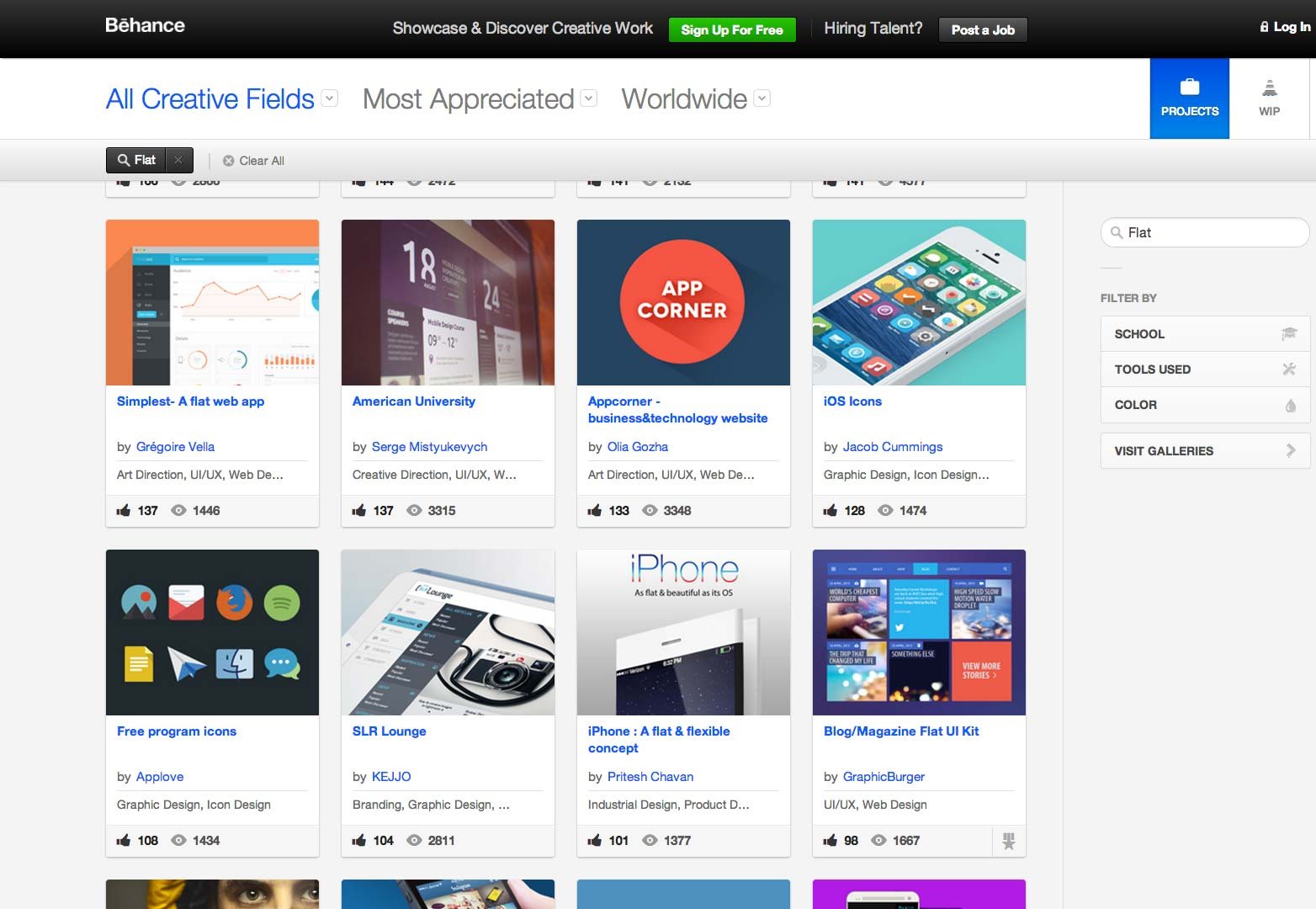The width and height of the screenshot is (1316, 909).
Task: Open the iPhone flat concept thumbnail
Action: 683,632
